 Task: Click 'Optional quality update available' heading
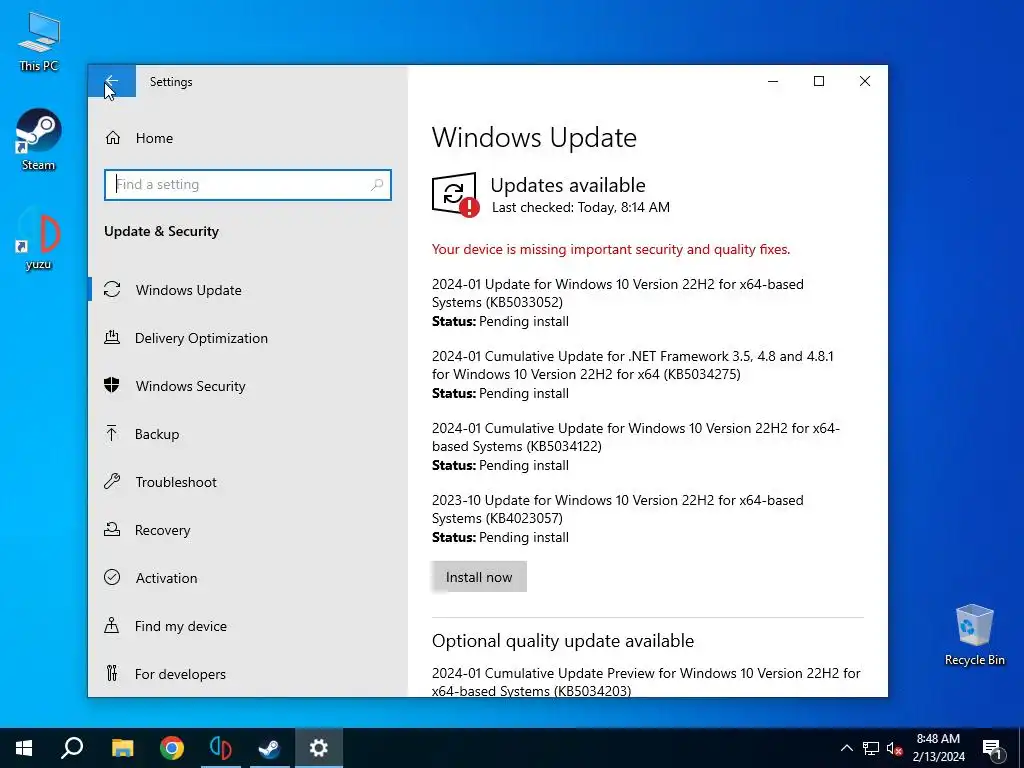tap(563, 641)
